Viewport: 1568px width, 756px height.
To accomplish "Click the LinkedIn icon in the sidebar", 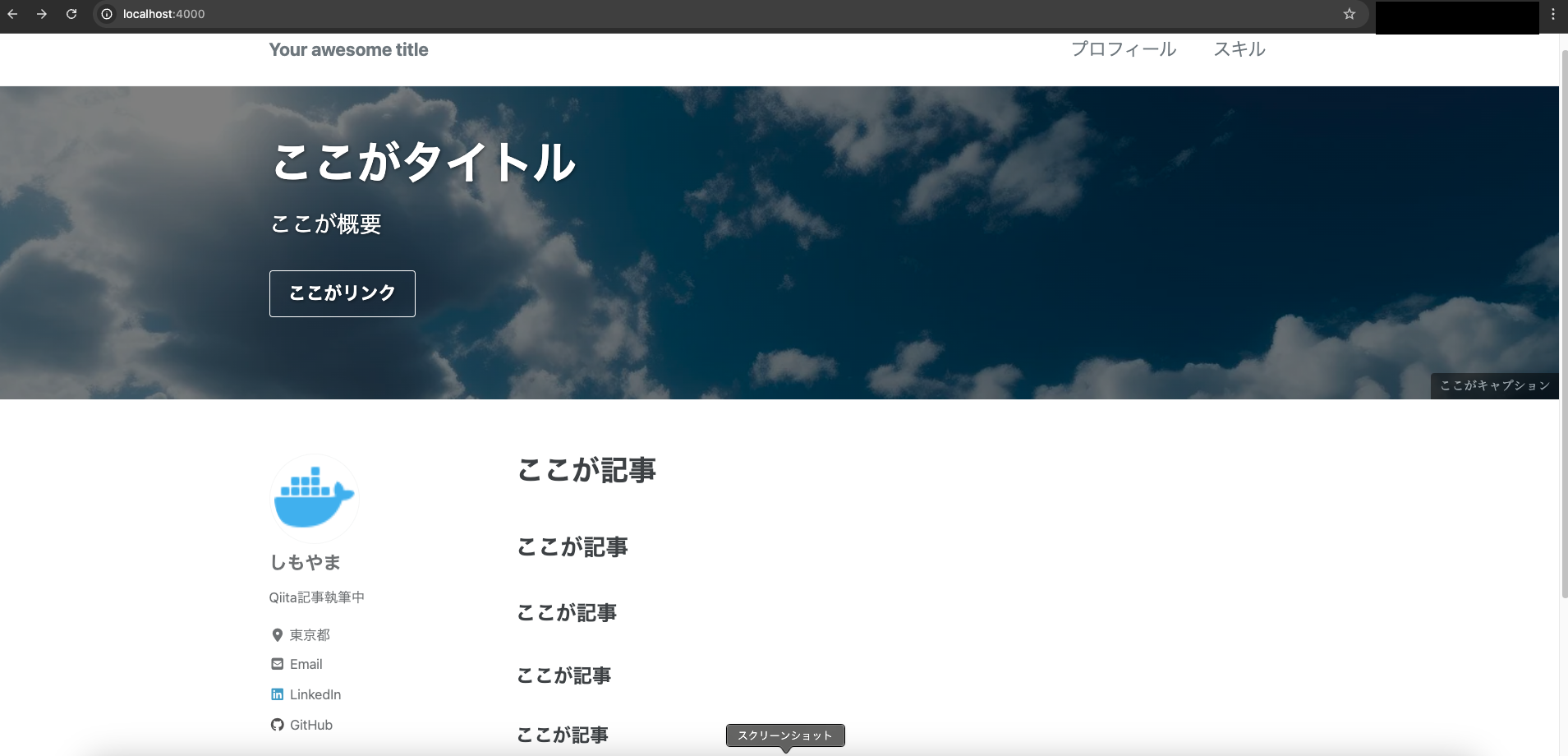I will click(276, 694).
